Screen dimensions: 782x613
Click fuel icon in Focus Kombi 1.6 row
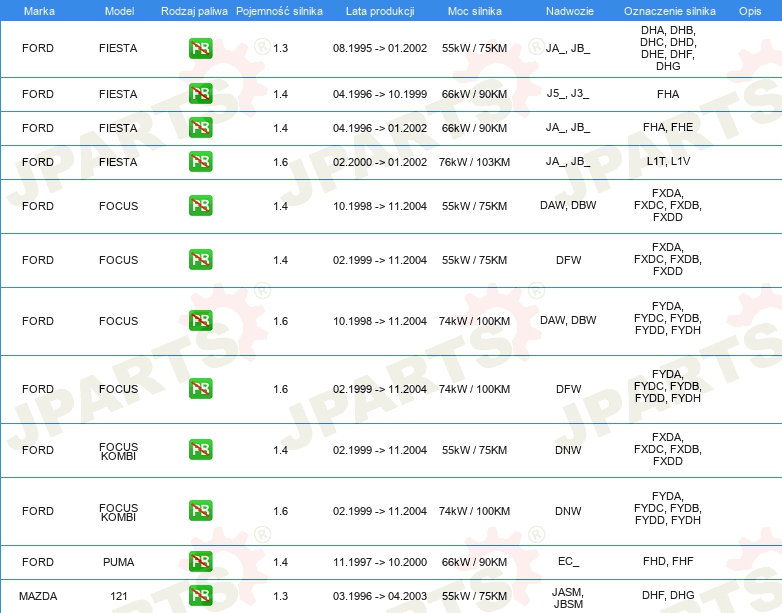tap(200, 510)
